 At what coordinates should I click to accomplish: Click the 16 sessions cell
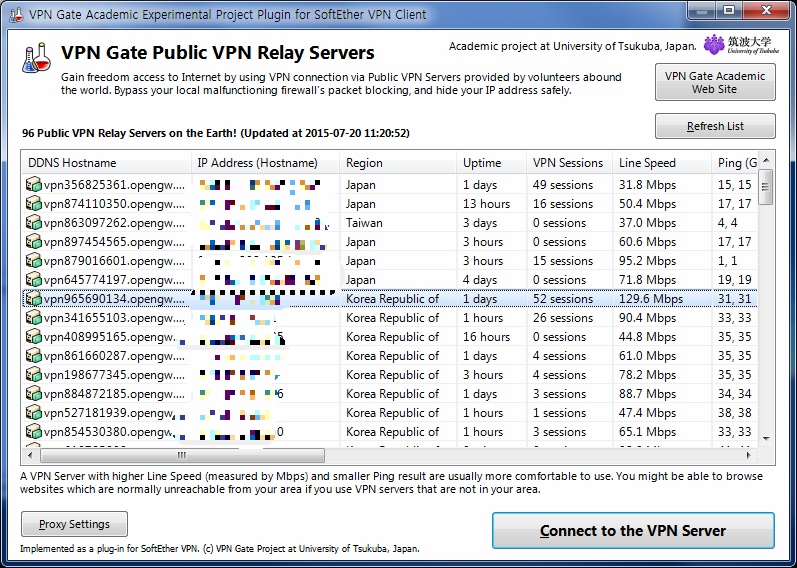click(x=563, y=203)
